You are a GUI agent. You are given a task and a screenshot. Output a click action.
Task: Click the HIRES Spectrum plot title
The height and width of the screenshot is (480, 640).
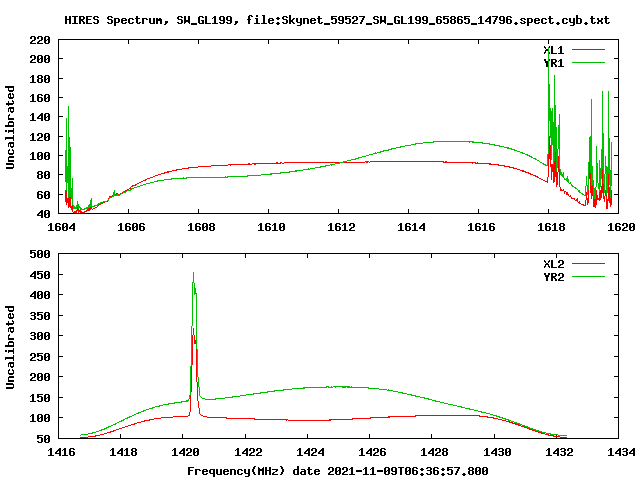(x=337, y=20)
